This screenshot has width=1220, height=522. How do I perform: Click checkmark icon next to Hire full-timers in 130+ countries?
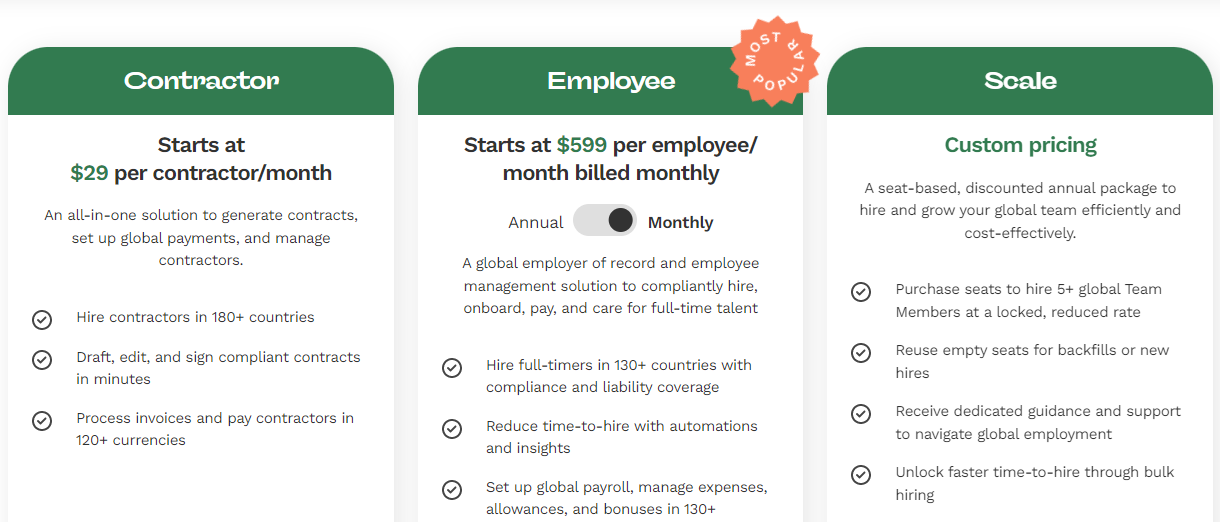click(452, 368)
